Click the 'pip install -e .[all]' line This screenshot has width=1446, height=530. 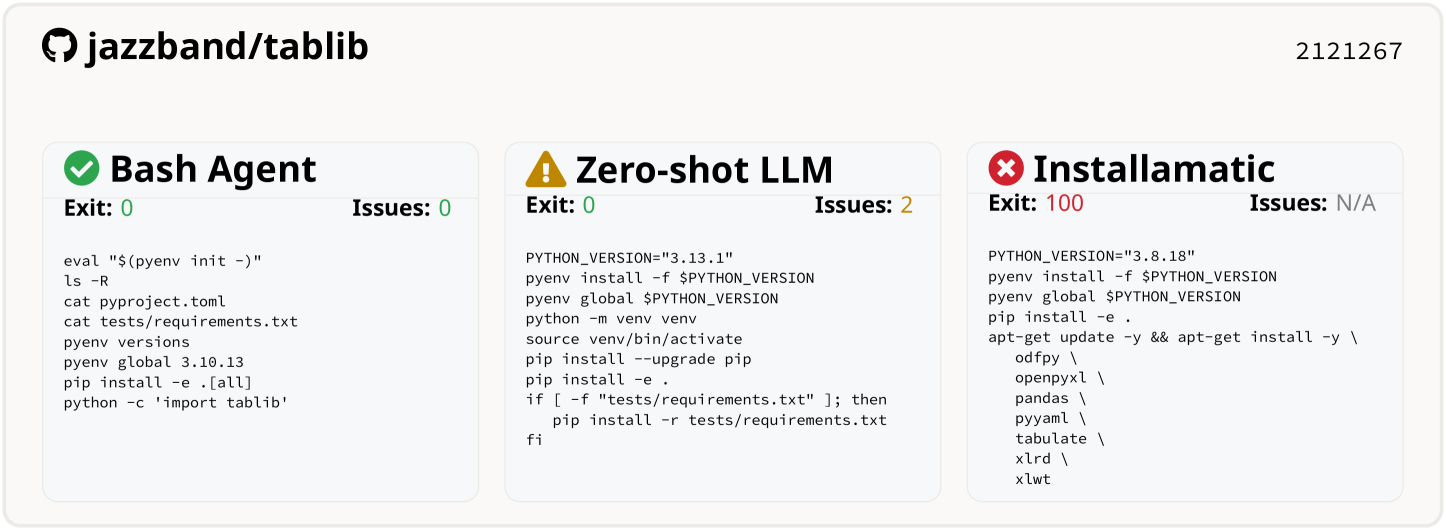[x=158, y=383]
